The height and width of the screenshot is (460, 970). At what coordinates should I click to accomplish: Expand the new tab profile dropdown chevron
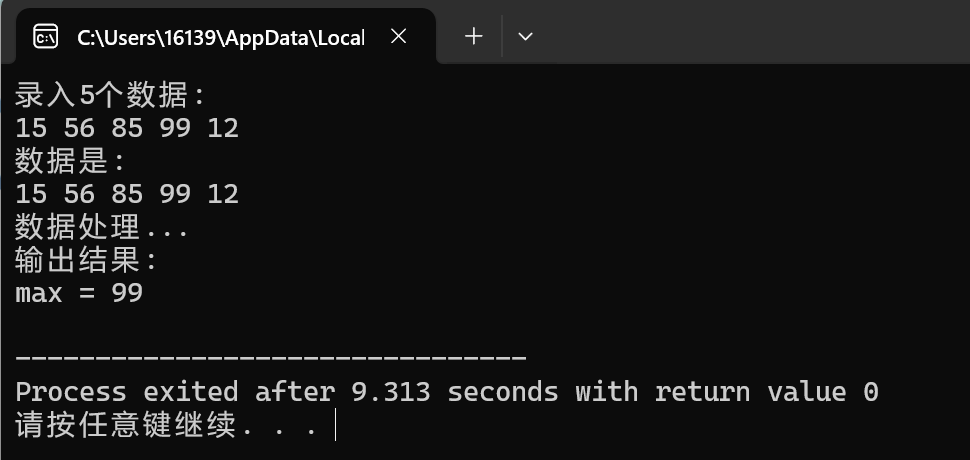525,37
